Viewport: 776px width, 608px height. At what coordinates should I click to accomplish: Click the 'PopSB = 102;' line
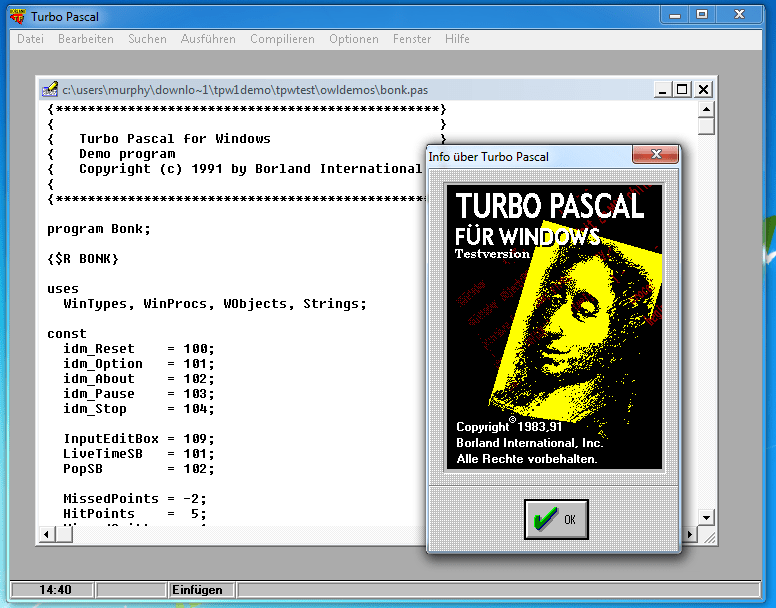[x=139, y=468]
